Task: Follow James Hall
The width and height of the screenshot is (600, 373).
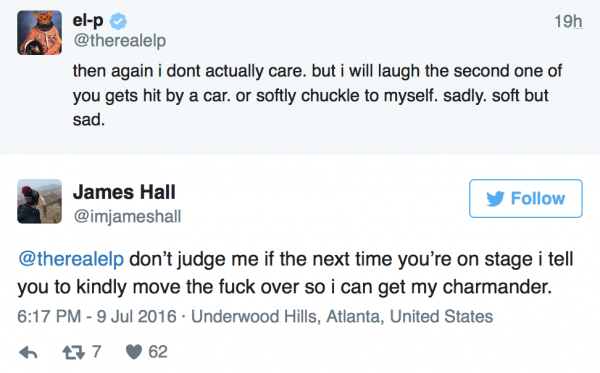Action: pos(526,199)
